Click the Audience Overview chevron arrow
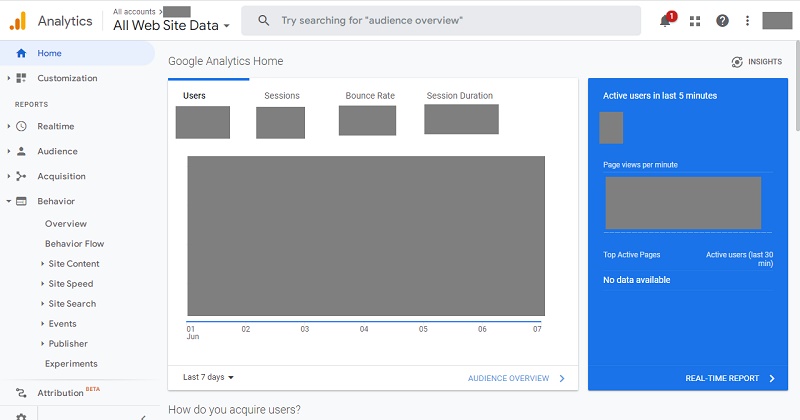 [x=562, y=378]
